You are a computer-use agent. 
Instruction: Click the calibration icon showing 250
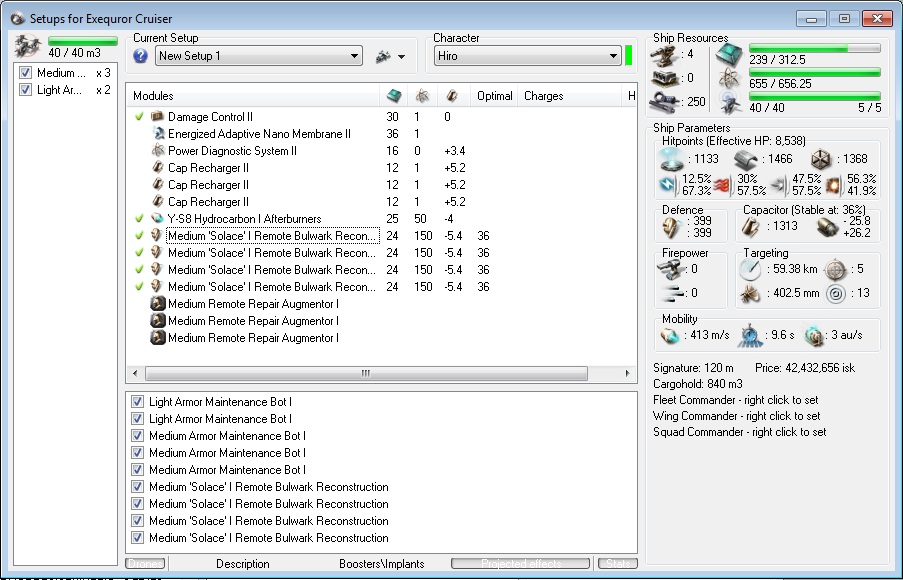pos(665,102)
